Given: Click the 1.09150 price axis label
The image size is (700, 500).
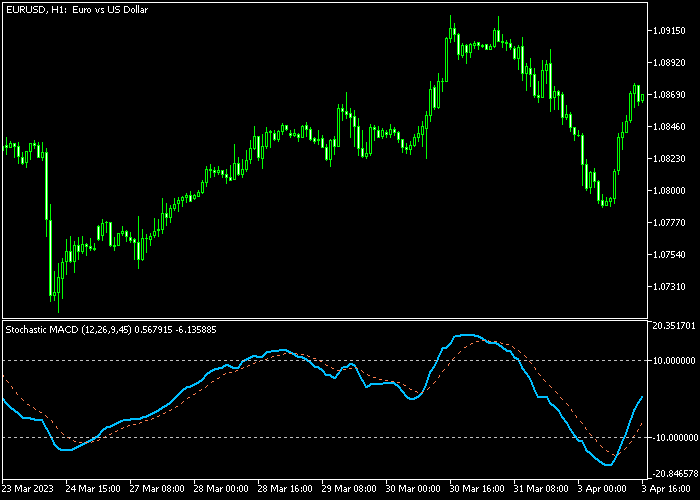Looking at the screenshot, I should click(x=669, y=31).
